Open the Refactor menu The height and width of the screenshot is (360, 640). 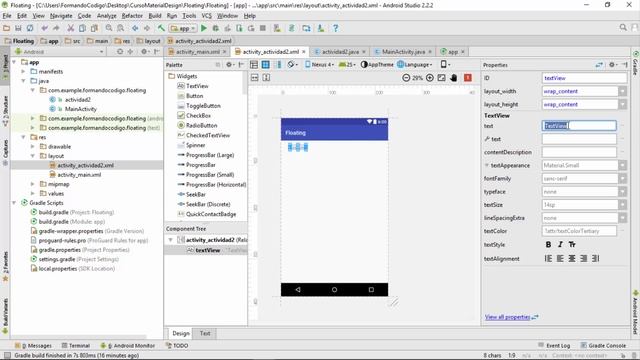coord(132,16)
